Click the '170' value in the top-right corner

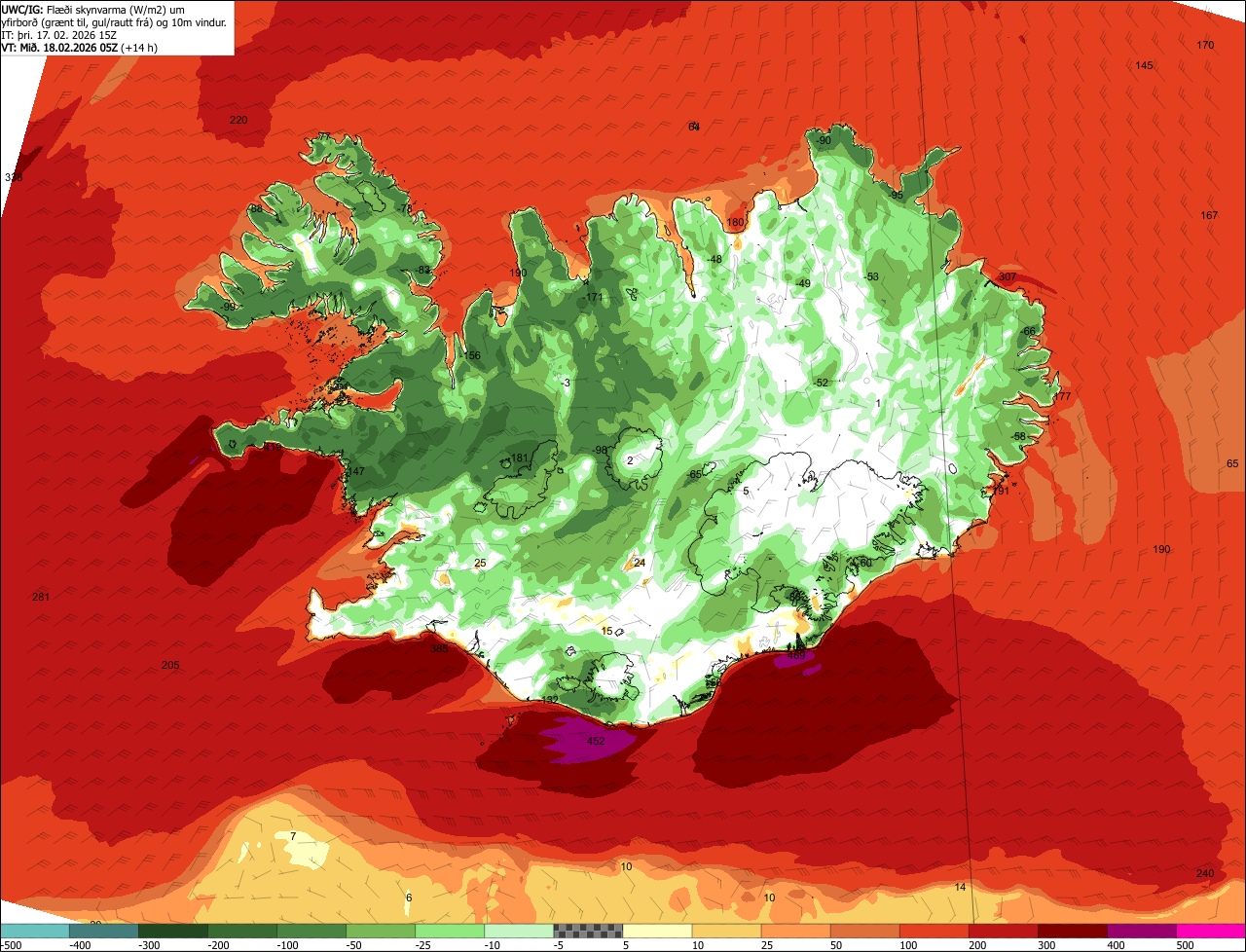1205,46
